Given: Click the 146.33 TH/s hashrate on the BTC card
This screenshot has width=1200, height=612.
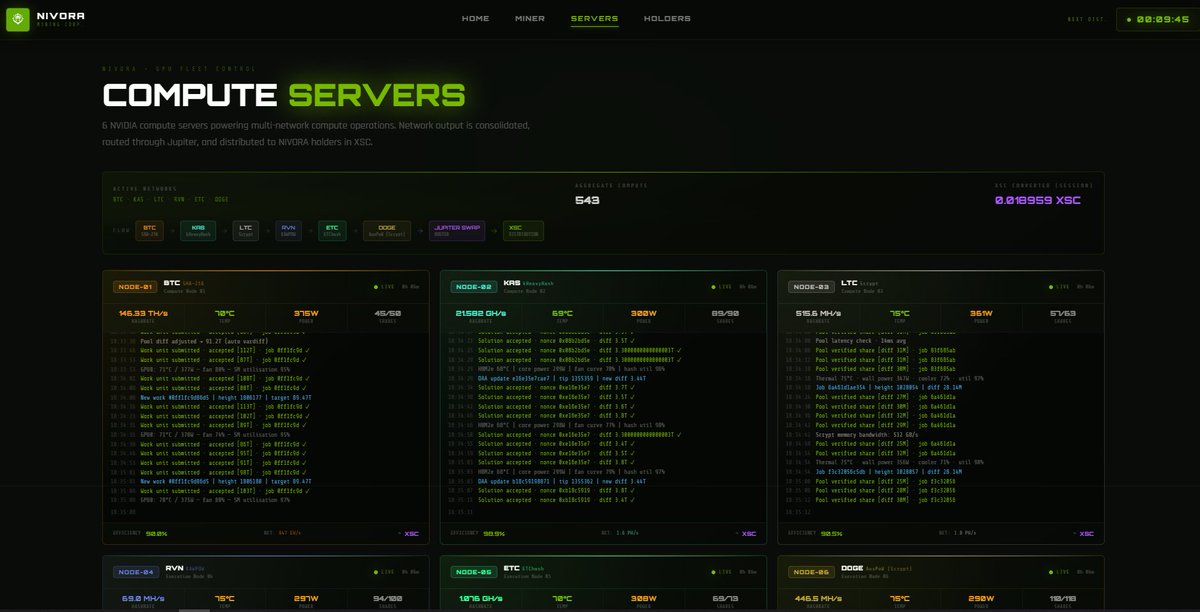Looking at the screenshot, I should coord(143,313).
